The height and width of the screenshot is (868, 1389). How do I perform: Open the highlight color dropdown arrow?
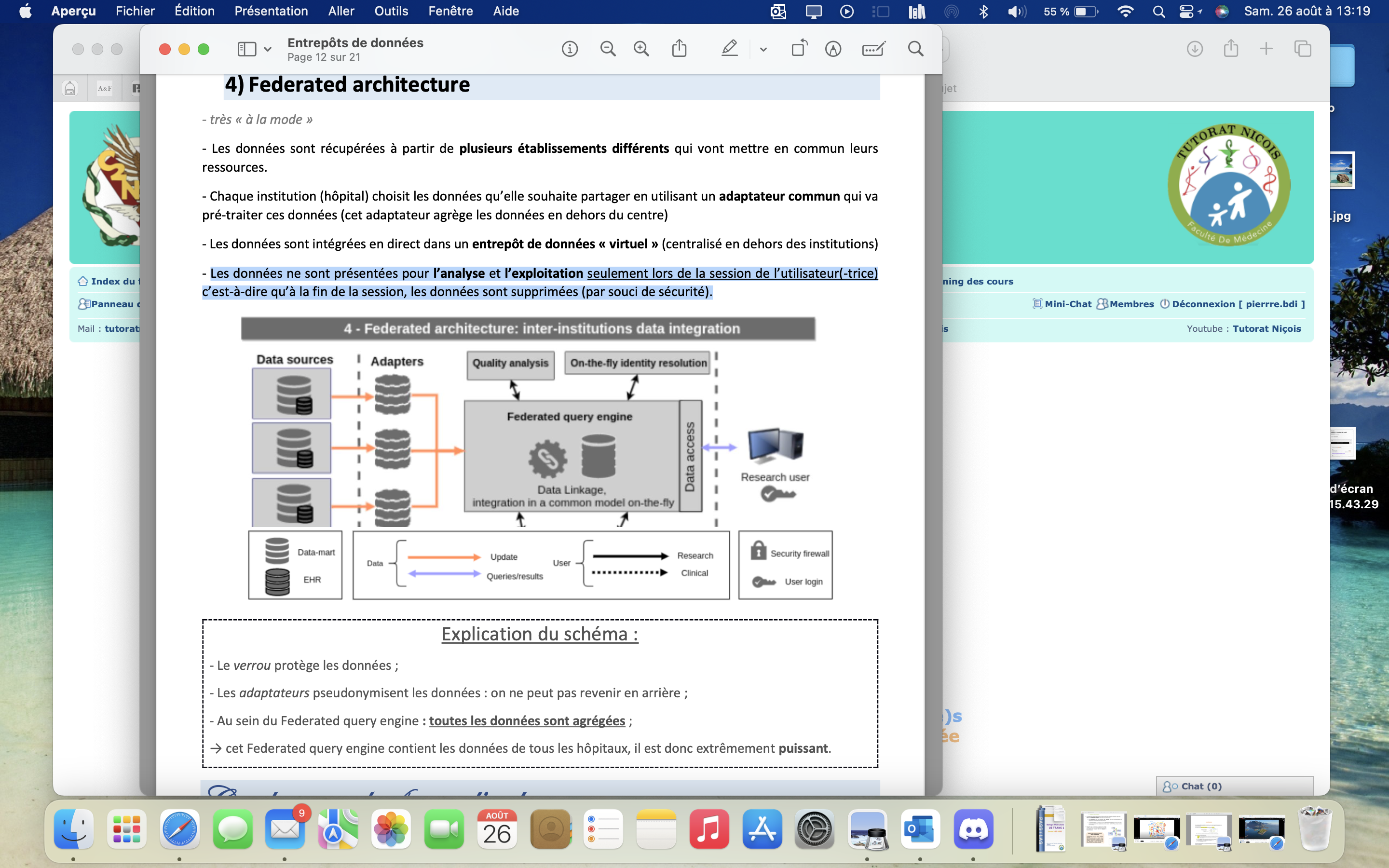coord(763,50)
